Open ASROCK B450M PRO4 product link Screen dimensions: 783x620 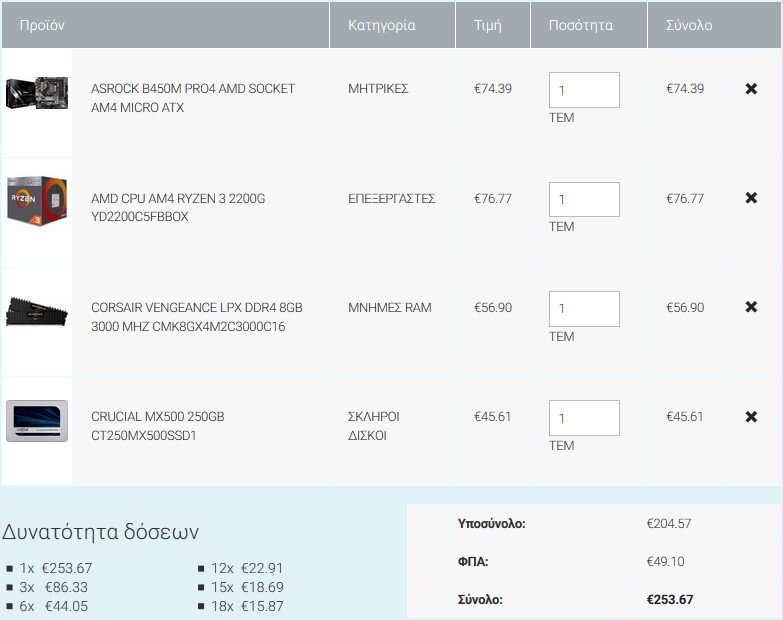[193, 98]
